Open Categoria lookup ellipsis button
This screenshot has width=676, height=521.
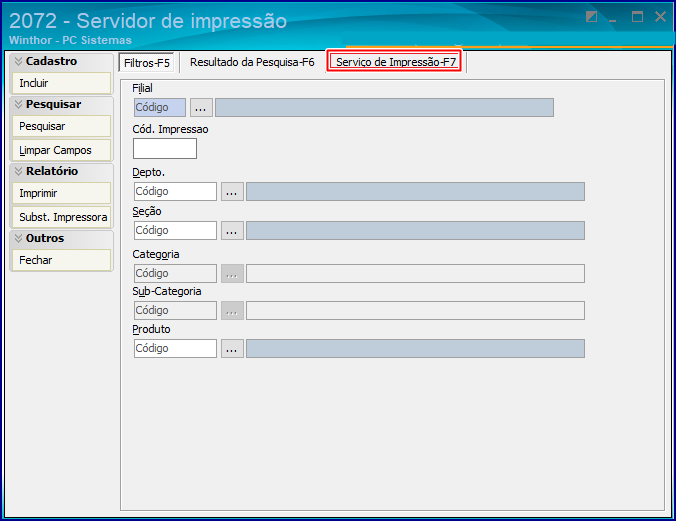tap(232, 273)
